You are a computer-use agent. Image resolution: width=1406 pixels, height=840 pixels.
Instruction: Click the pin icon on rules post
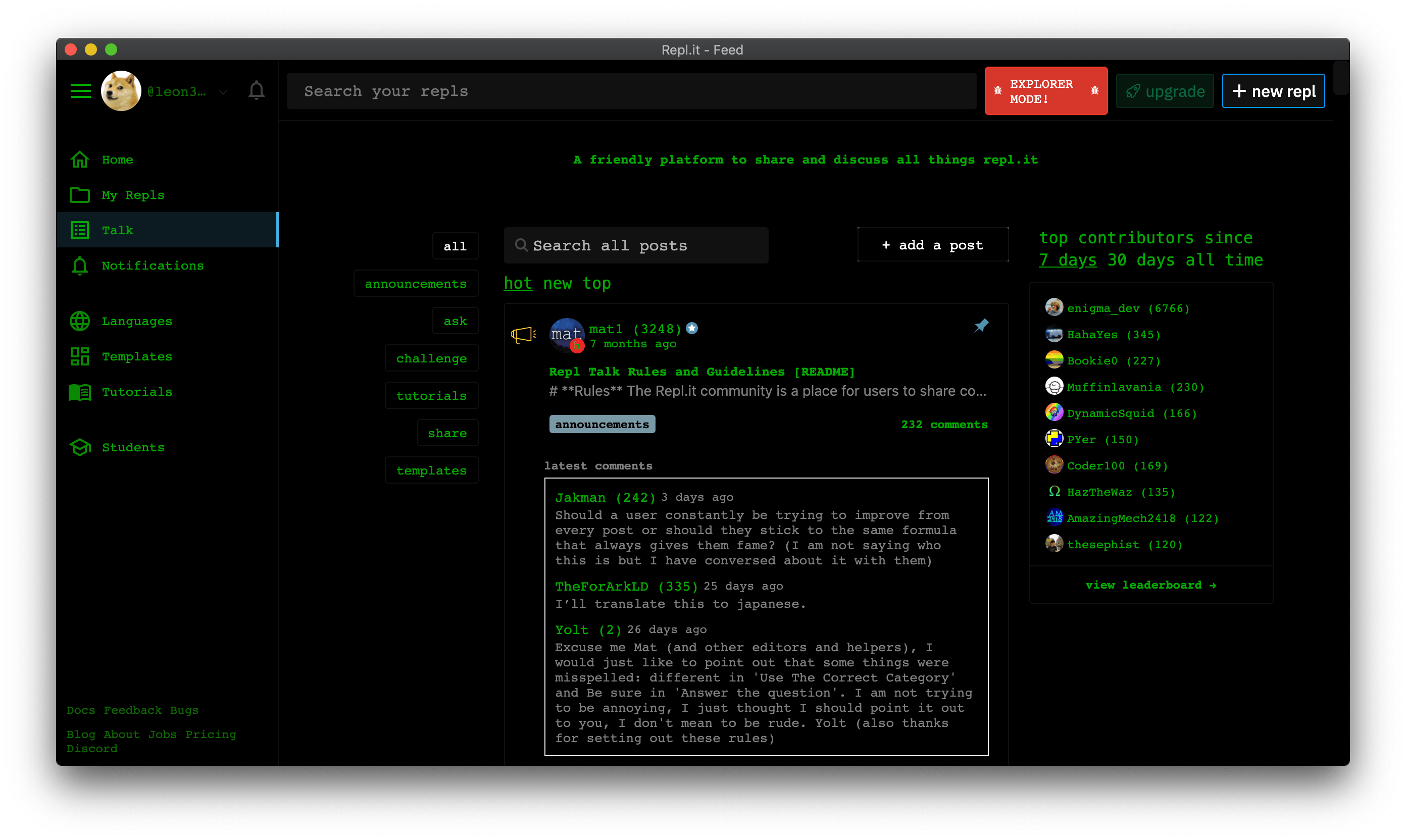pos(981,326)
